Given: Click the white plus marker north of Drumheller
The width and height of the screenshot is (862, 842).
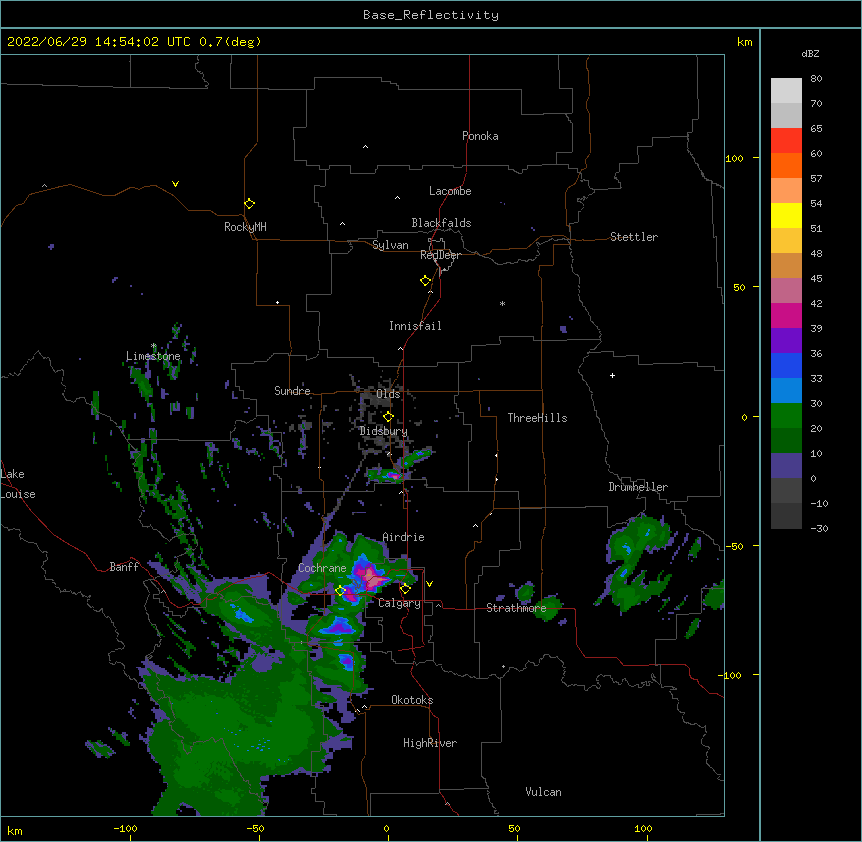Looking at the screenshot, I should (x=612, y=375).
